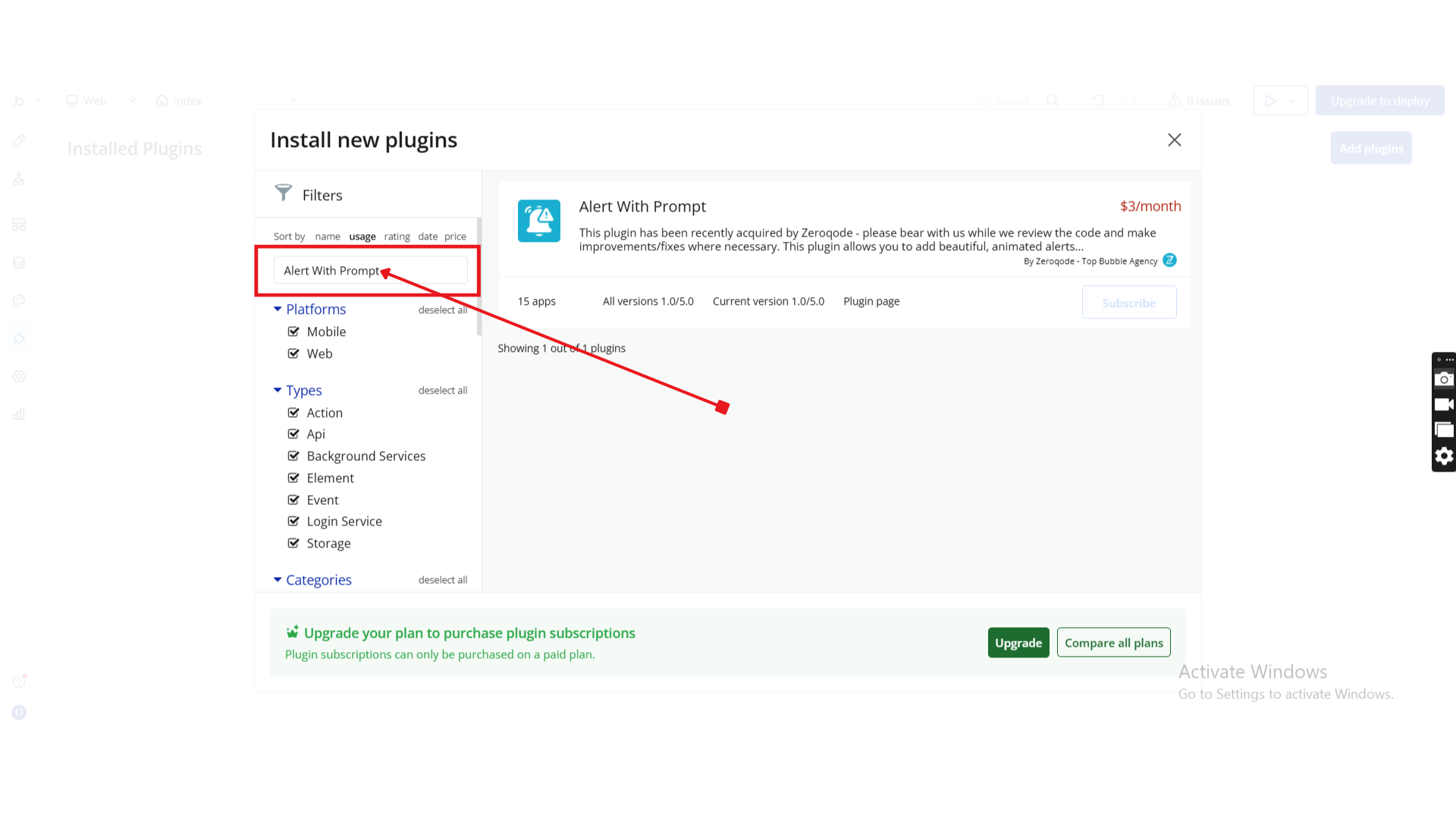Collapse the Categories filter section
This screenshot has height=819, width=1456.
[278, 579]
